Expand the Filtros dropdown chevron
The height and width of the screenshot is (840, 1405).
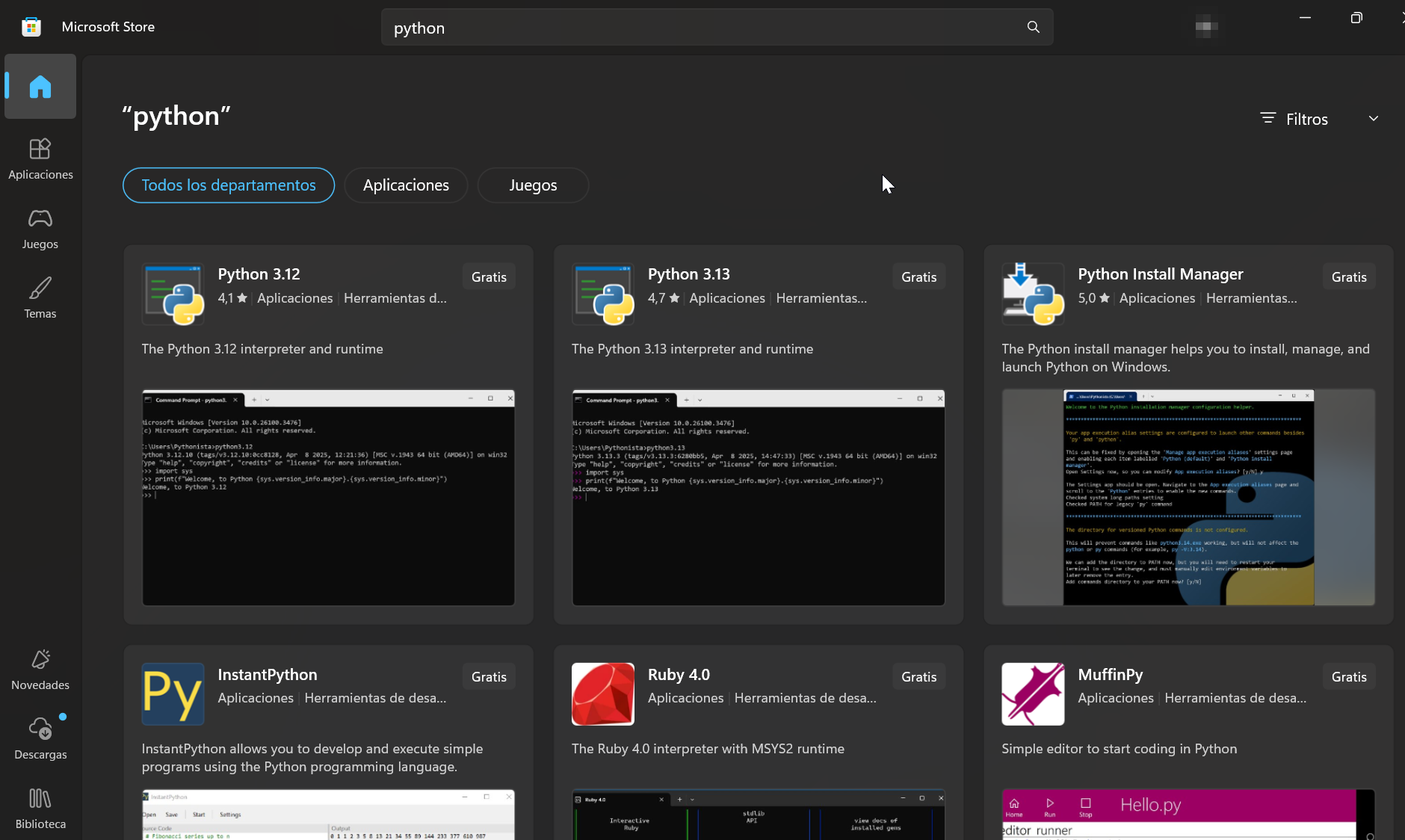tap(1374, 118)
